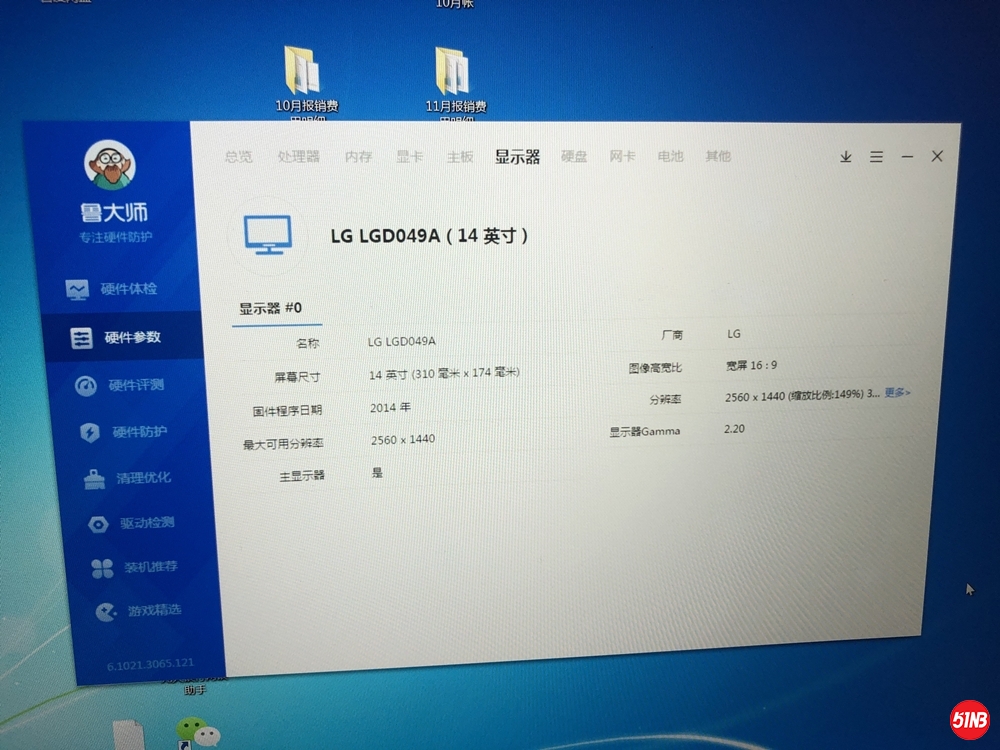Image resolution: width=1000 pixels, height=750 pixels.
Task: Click the 更多> link beside resolution
Action: pos(897,393)
